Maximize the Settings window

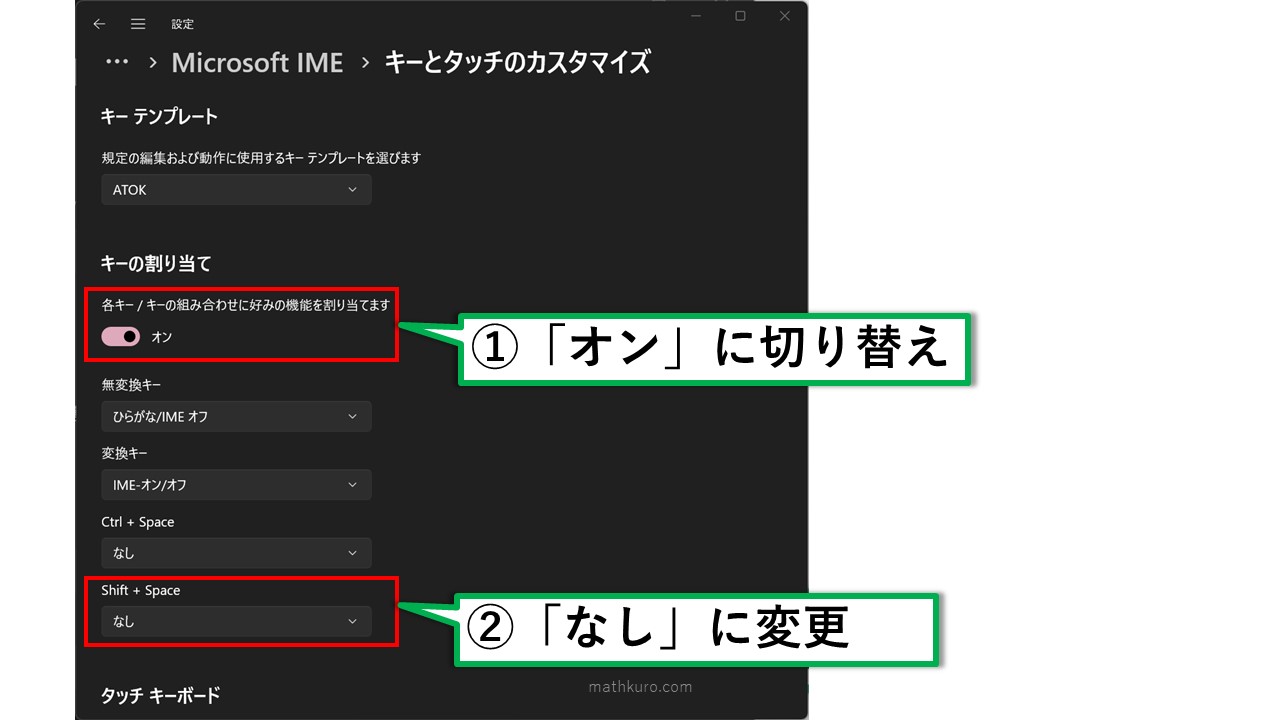pyautogui.click(x=740, y=16)
